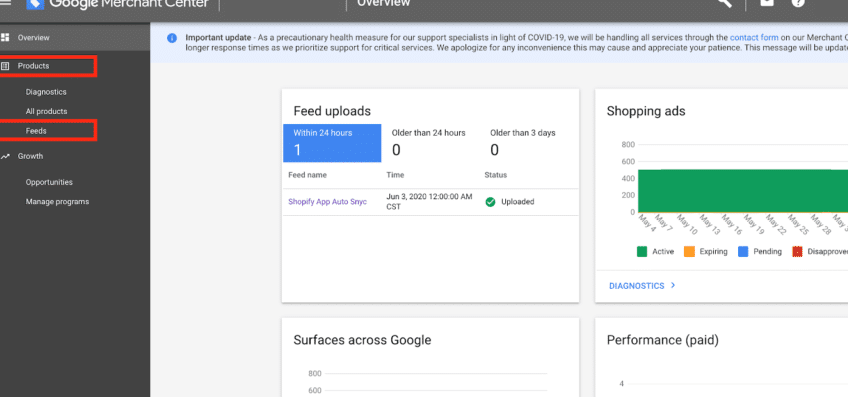Click the Time column header
The height and width of the screenshot is (397, 848).
tap(395, 175)
